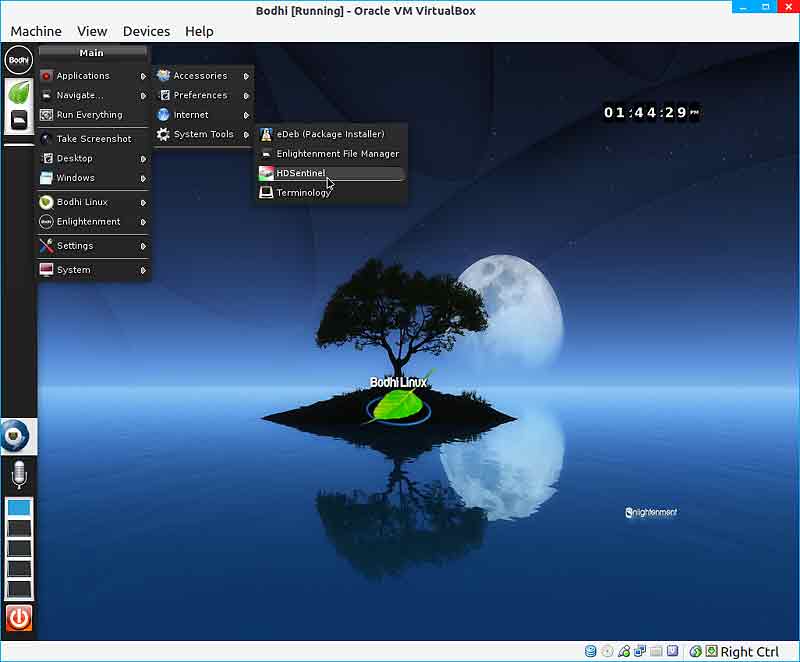Screen dimensions: 800x662
Task: Select Take Screenshot menu item
Action: click(93, 139)
